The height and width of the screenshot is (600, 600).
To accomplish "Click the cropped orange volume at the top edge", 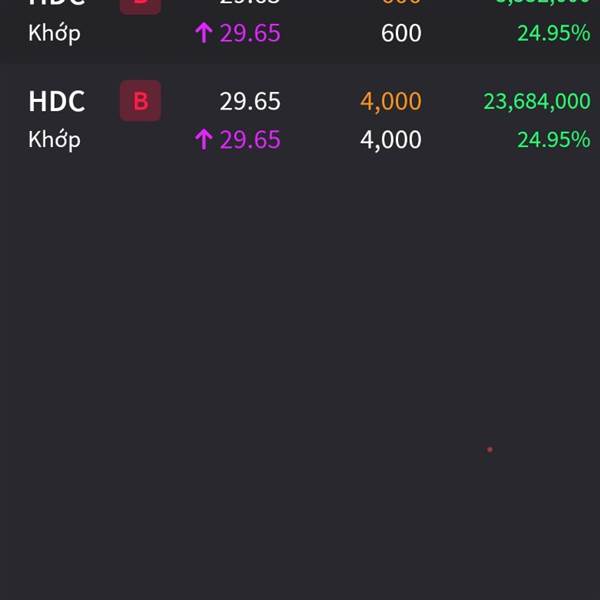I will (x=401, y=2).
